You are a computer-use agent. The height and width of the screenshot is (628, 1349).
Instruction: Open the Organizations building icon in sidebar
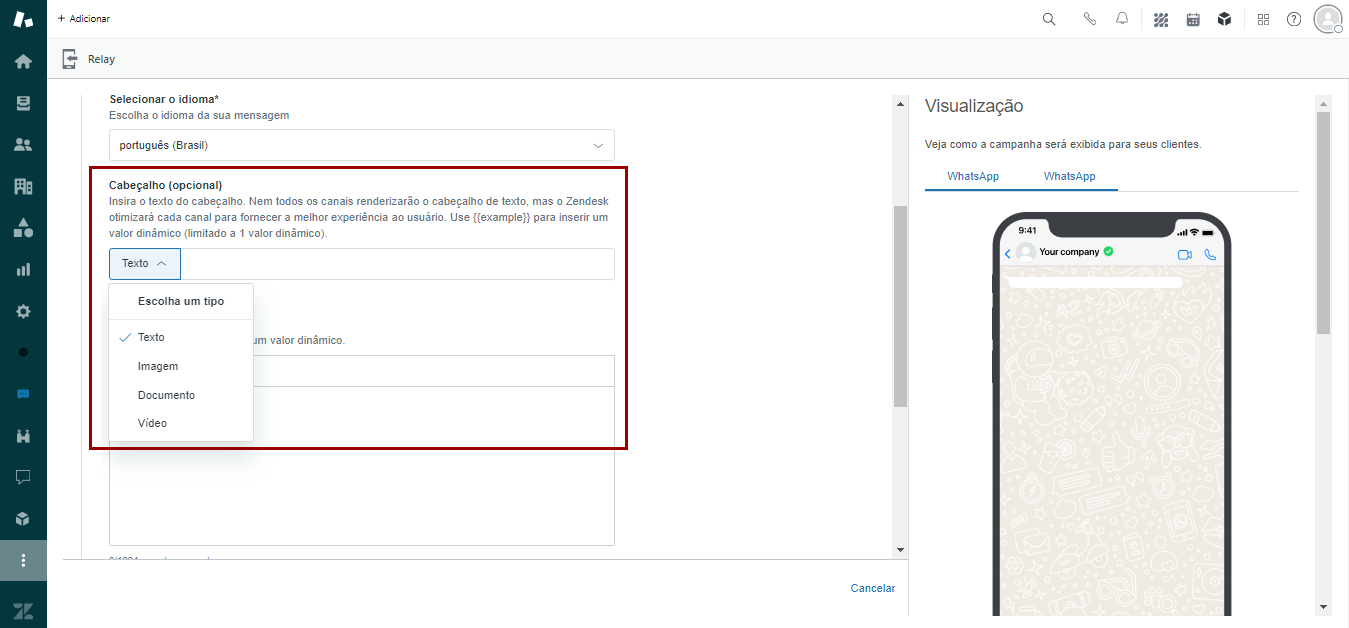coord(23,186)
